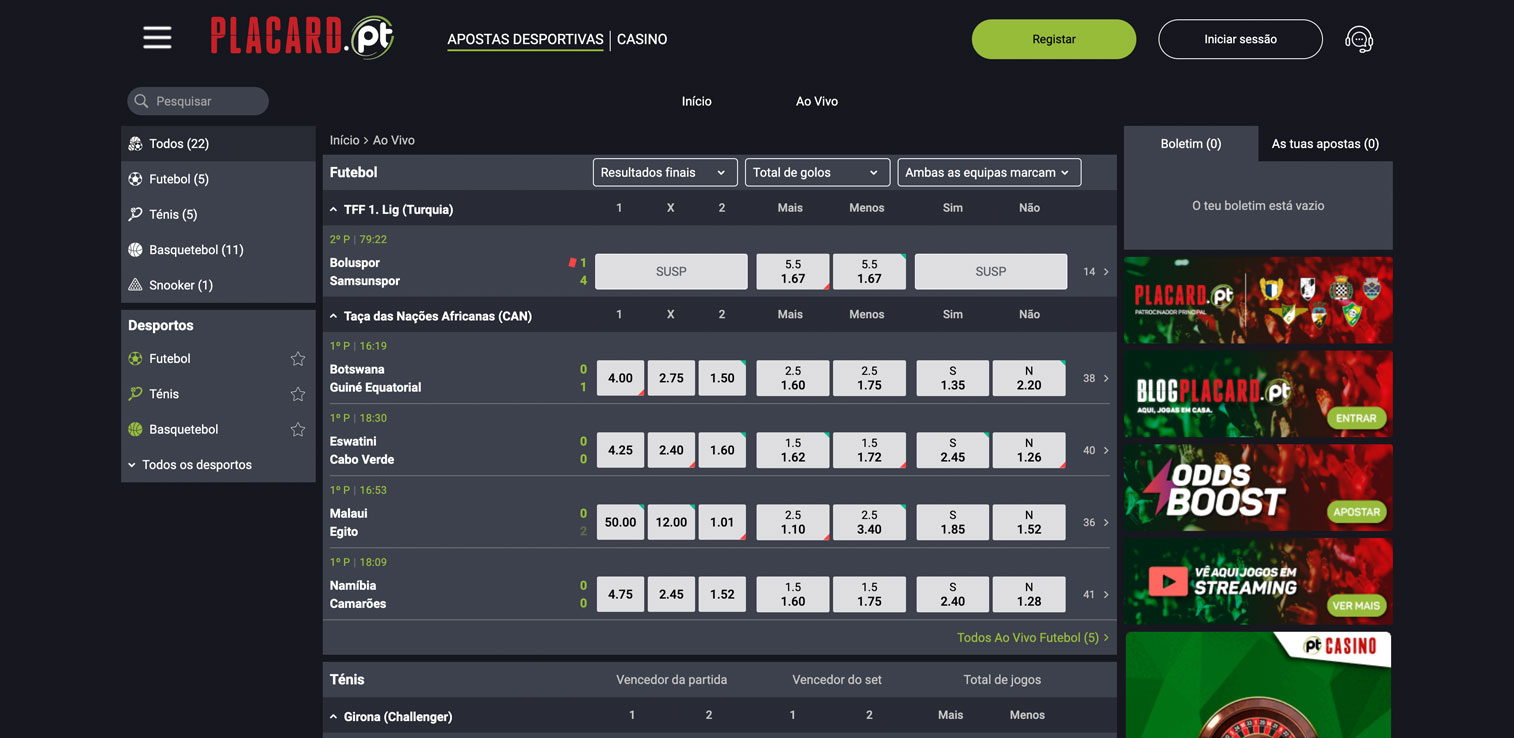Click the Desportos Ténis green icon

136,394
